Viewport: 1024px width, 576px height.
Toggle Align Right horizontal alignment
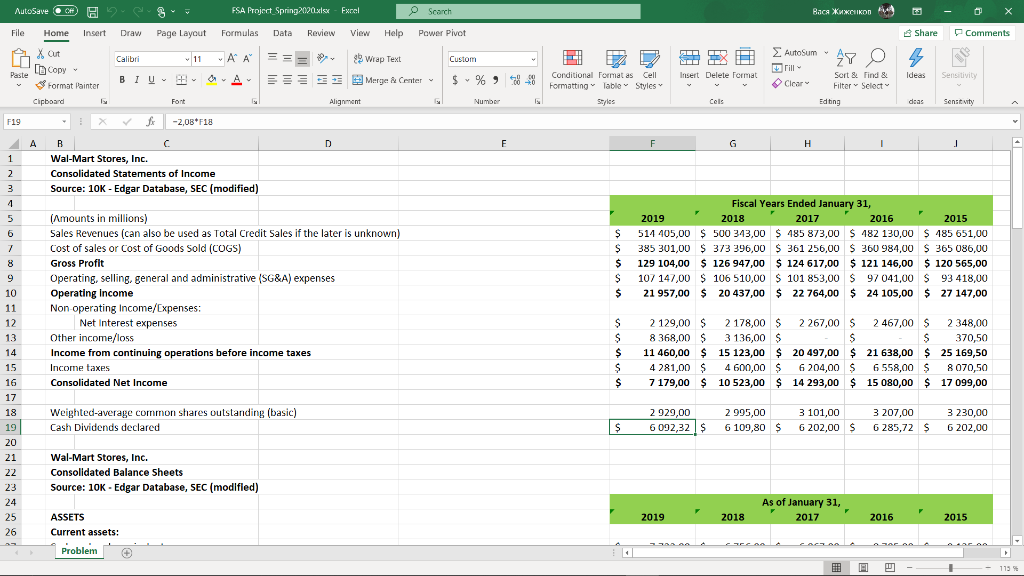(x=302, y=80)
